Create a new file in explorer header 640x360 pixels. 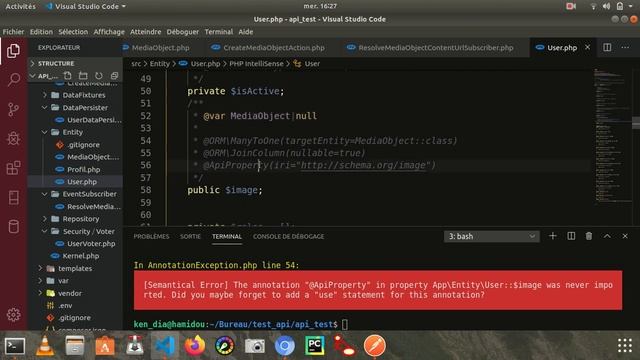tap(67, 76)
